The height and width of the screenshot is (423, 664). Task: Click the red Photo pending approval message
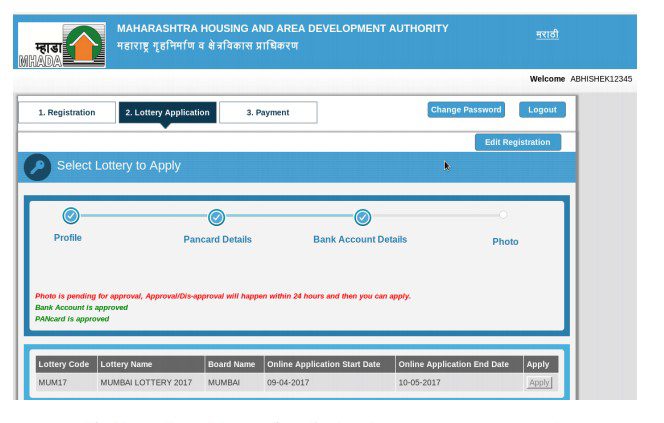223,296
